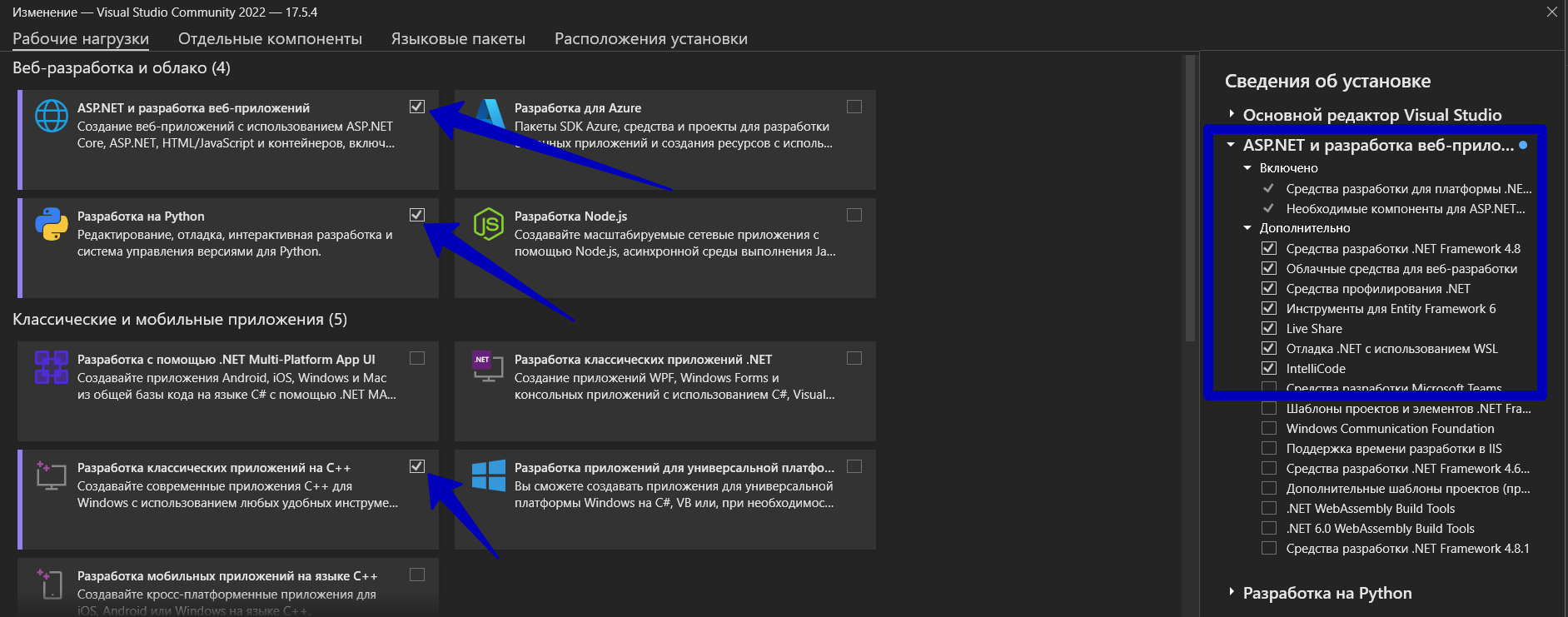Check Шаблоны проектов и элементов .NET Framework

click(1269, 408)
